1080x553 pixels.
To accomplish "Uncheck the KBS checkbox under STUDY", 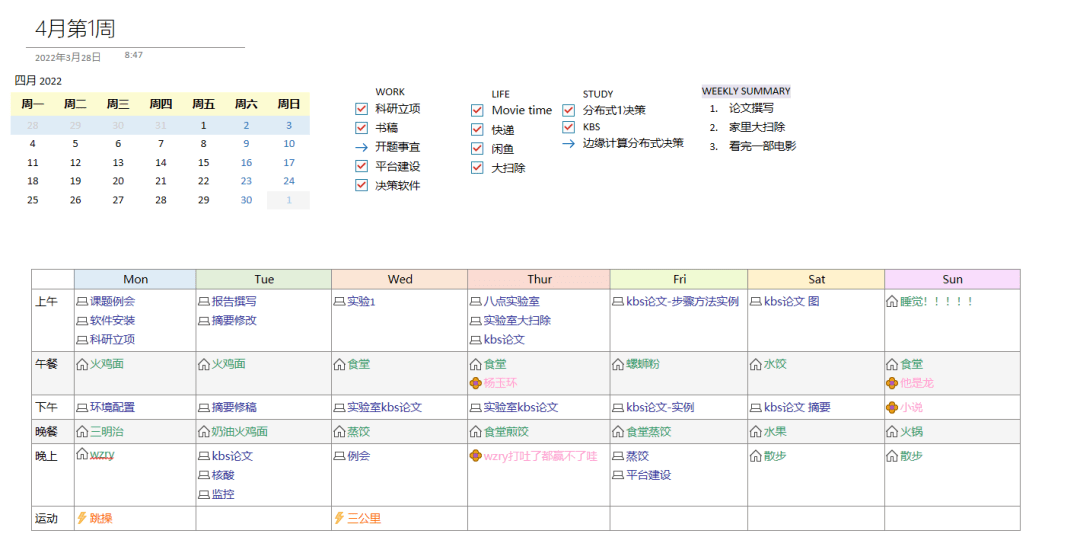I will coord(568,127).
